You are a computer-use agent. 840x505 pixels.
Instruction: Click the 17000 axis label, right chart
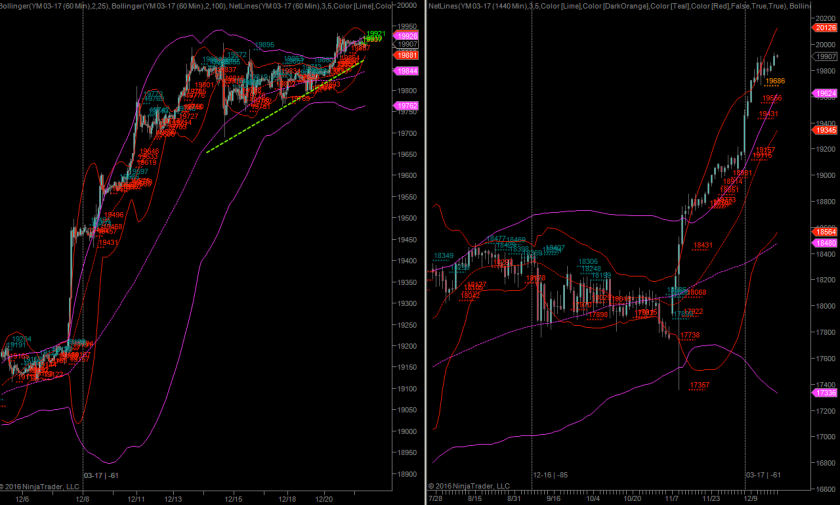coord(826,437)
